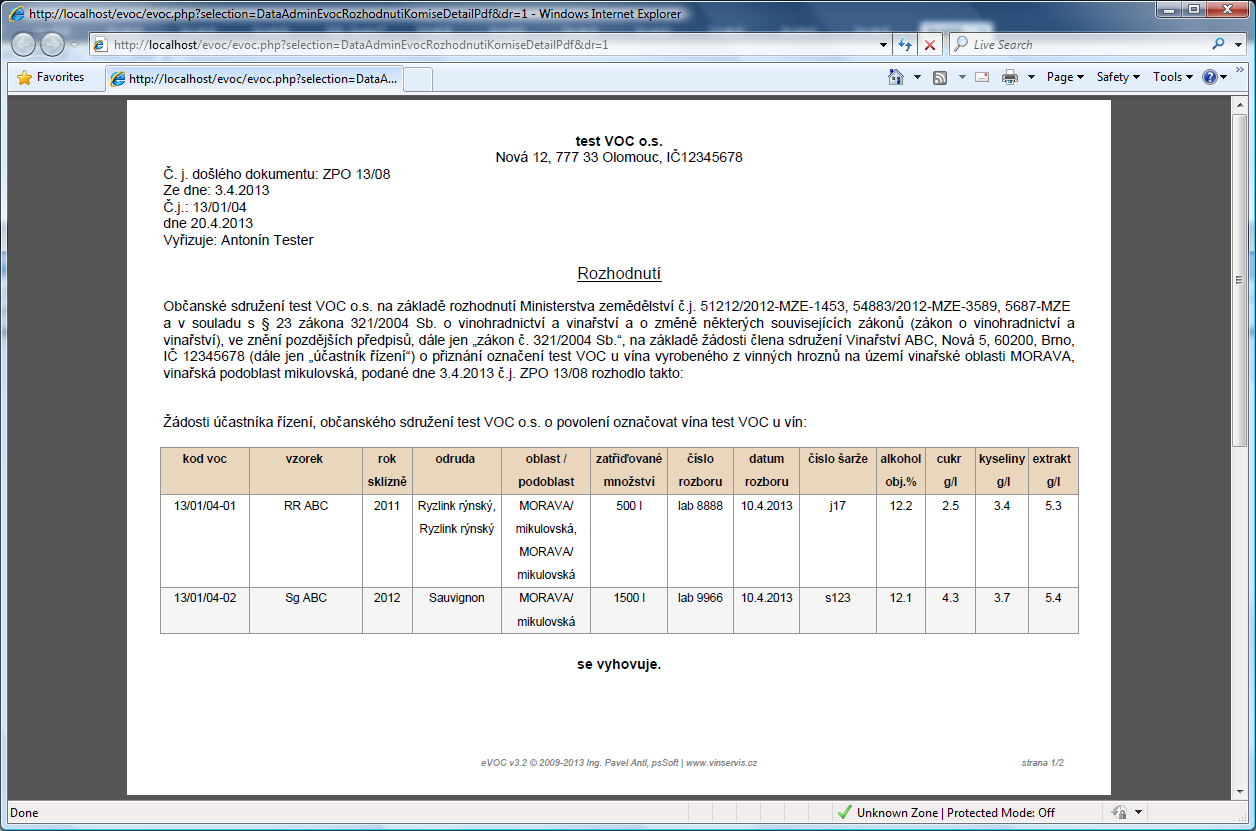The width and height of the screenshot is (1256, 831).
Task: Click the Refresh page icon
Action: click(x=905, y=45)
